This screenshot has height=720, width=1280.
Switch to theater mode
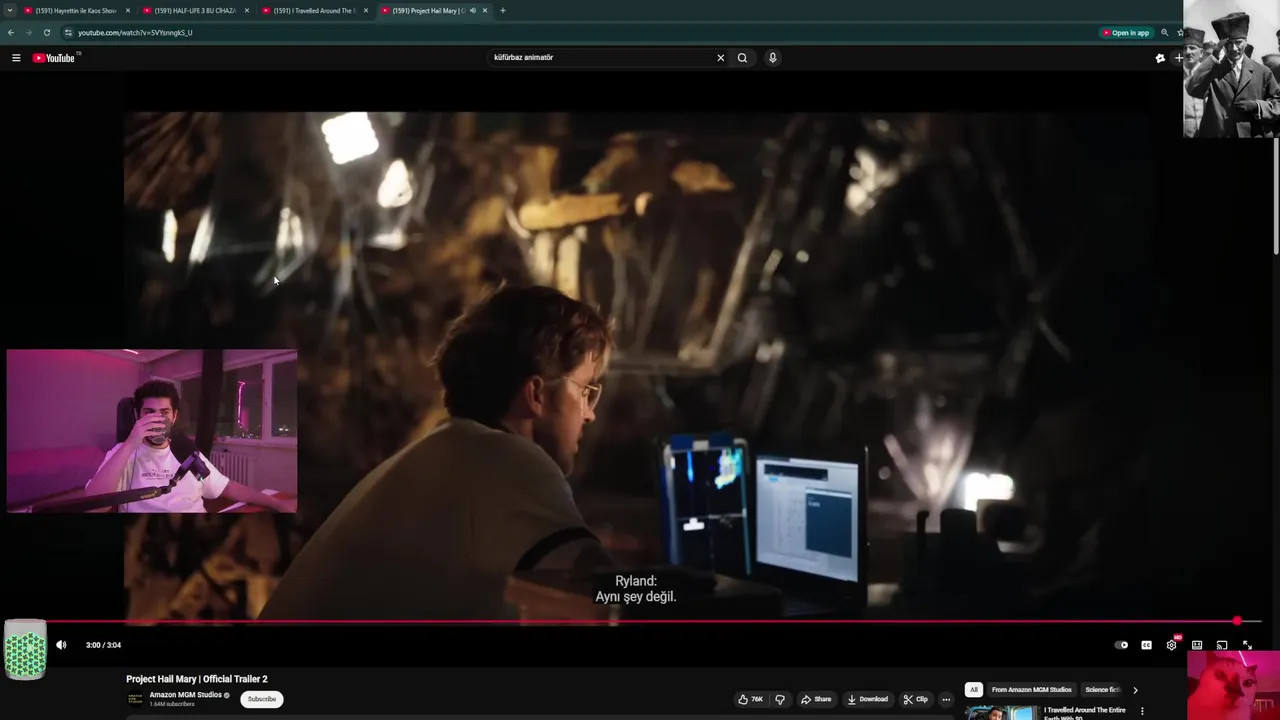1197,645
